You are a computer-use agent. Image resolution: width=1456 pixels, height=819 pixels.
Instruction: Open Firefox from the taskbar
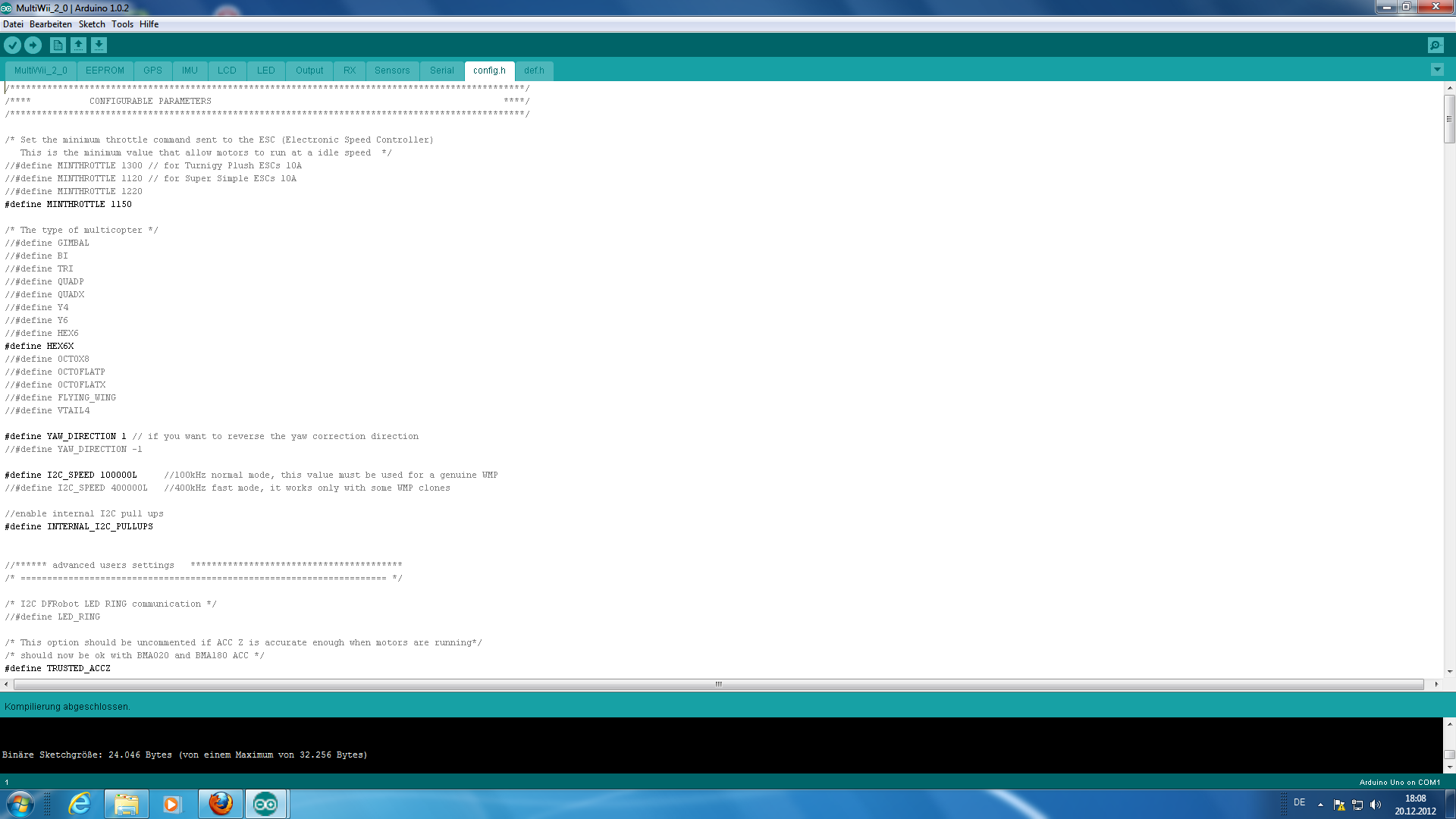pyautogui.click(x=221, y=804)
